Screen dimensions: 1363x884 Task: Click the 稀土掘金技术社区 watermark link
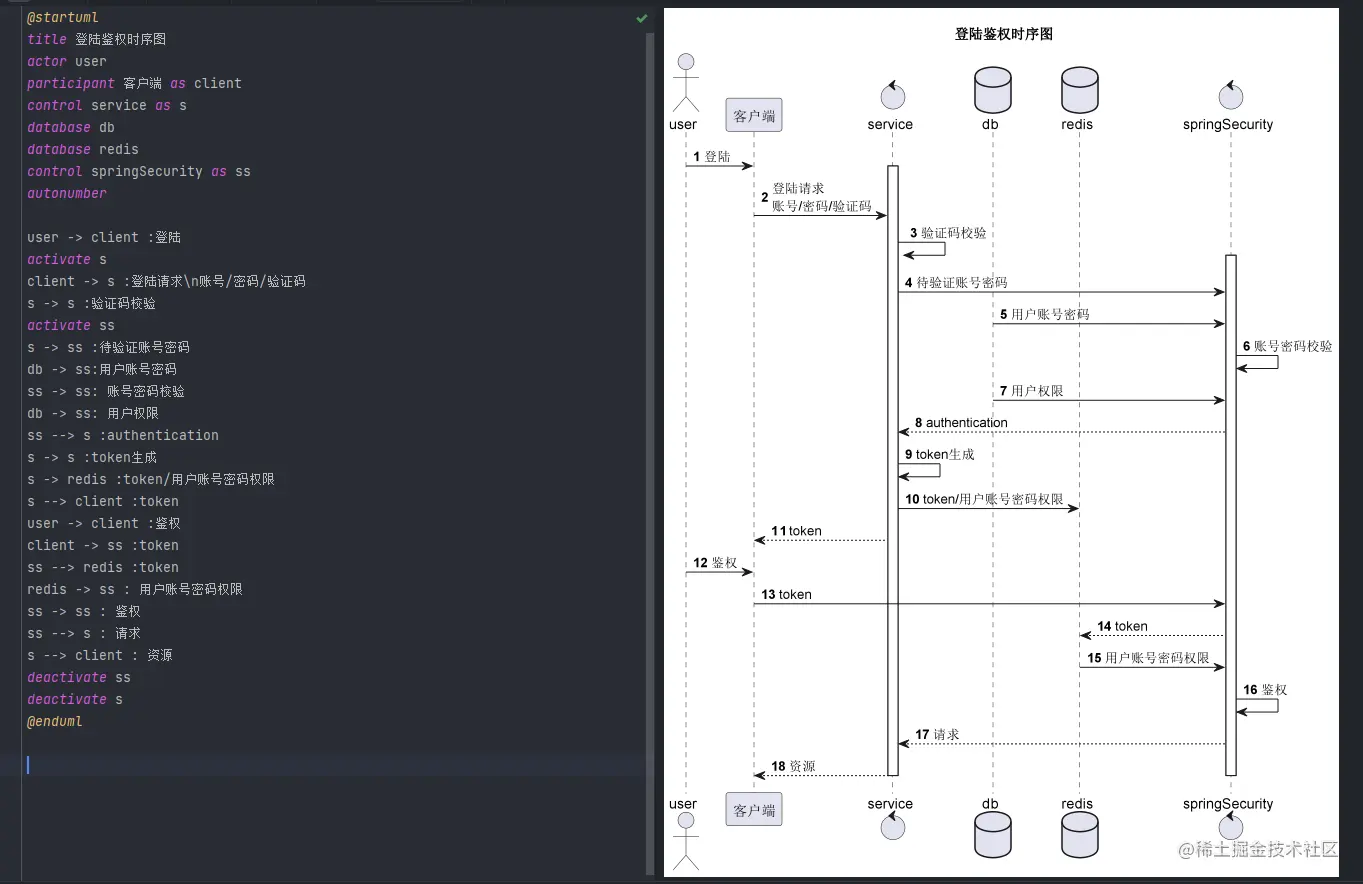coord(1258,849)
